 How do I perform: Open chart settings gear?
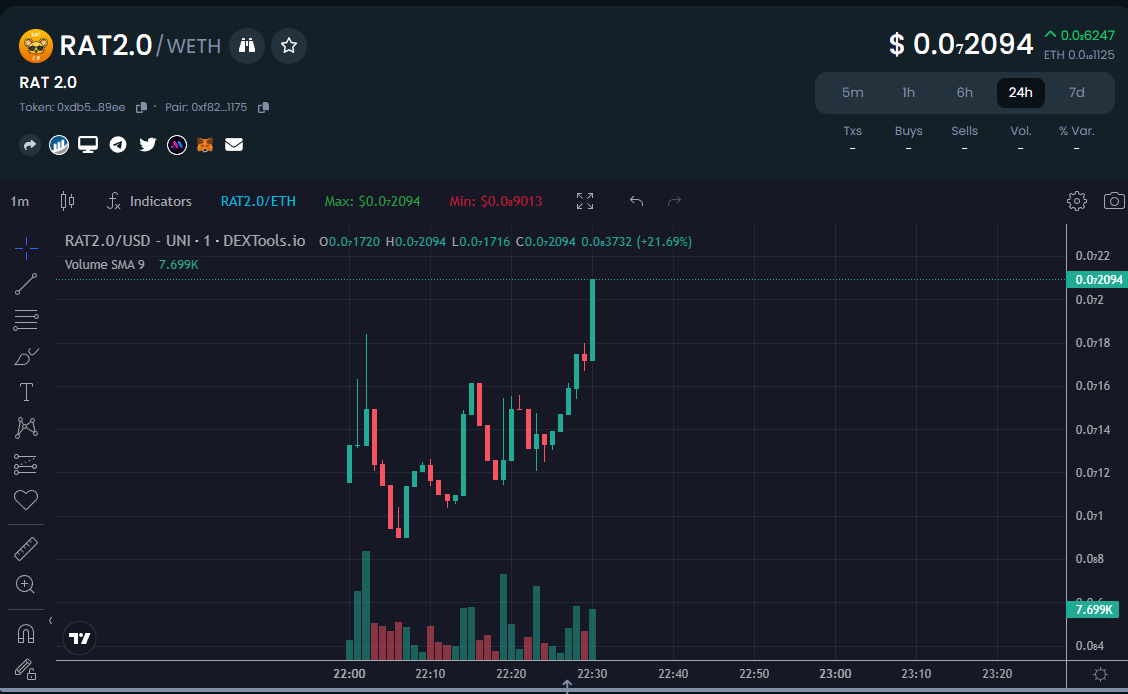1077,201
